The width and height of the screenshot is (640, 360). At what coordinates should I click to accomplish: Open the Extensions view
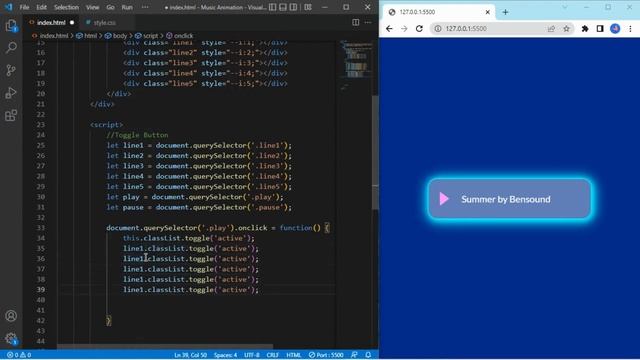11,115
